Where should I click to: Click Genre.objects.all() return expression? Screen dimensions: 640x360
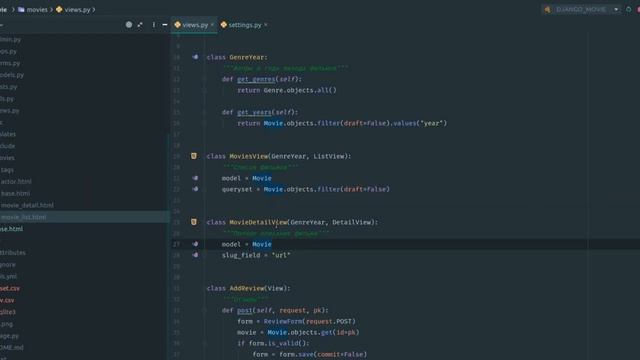300,90
